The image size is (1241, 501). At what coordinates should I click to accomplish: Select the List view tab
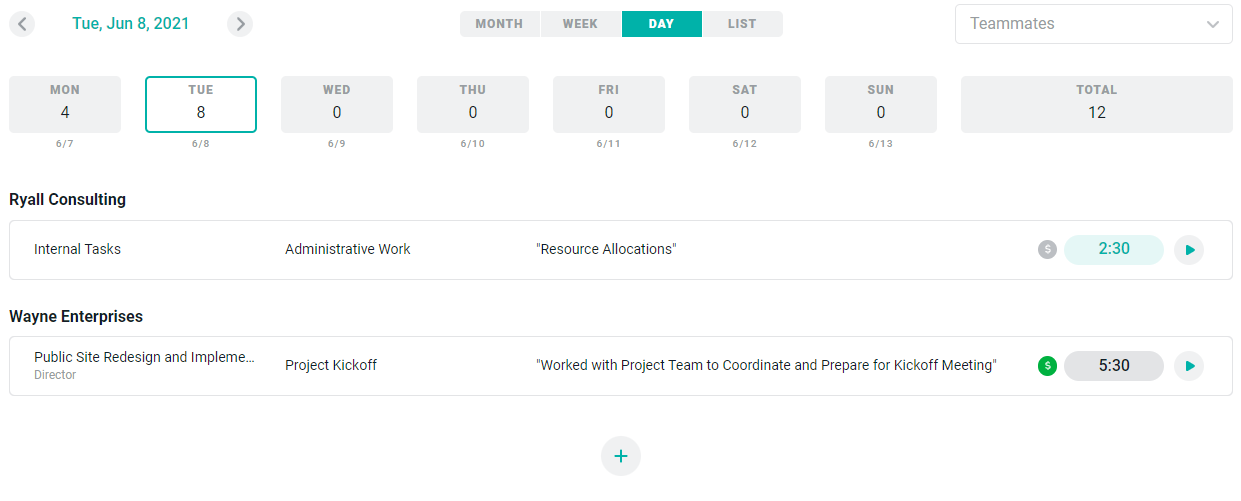pyautogui.click(x=742, y=24)
